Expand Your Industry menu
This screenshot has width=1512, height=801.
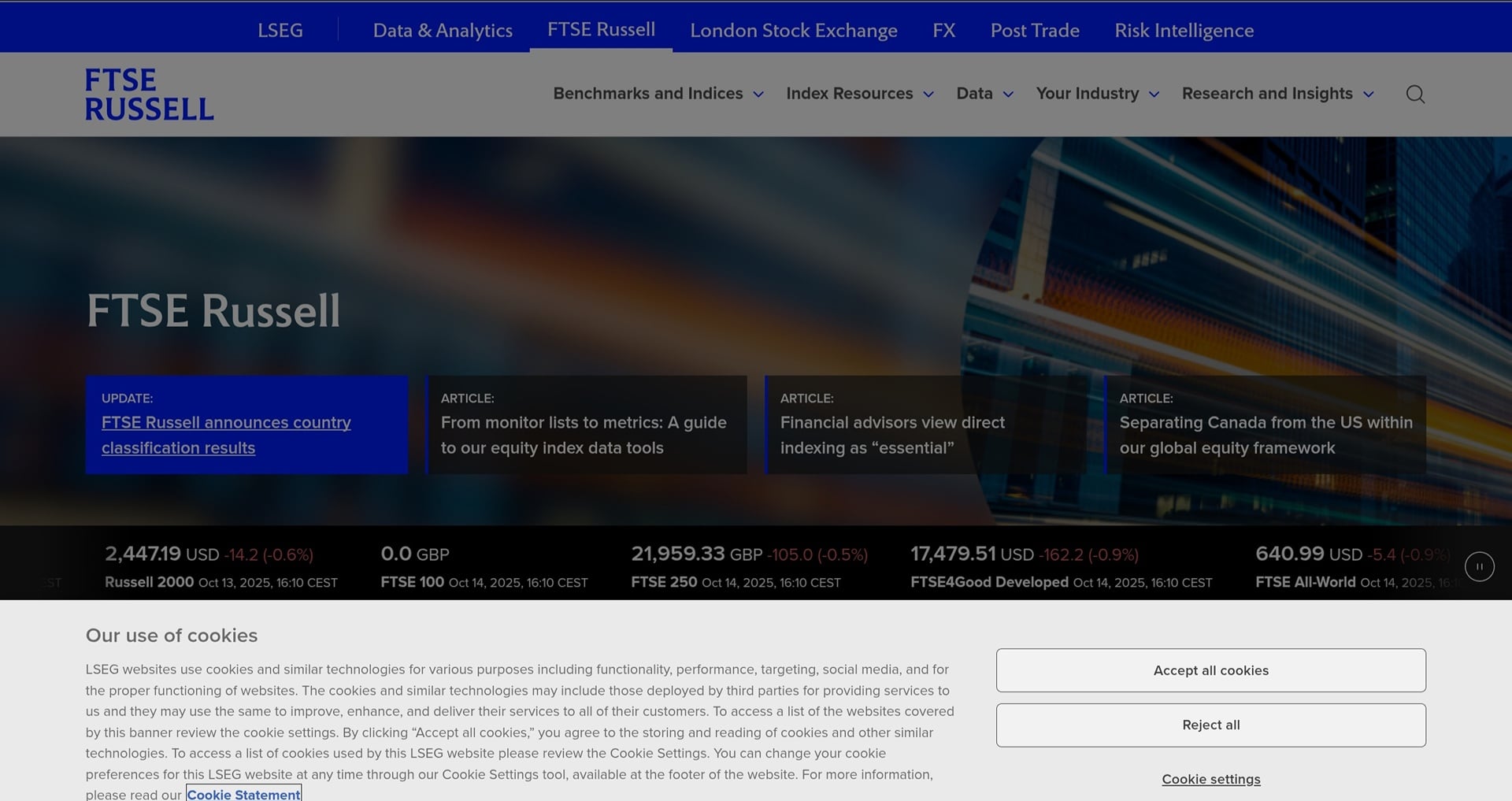(1098, 94)
